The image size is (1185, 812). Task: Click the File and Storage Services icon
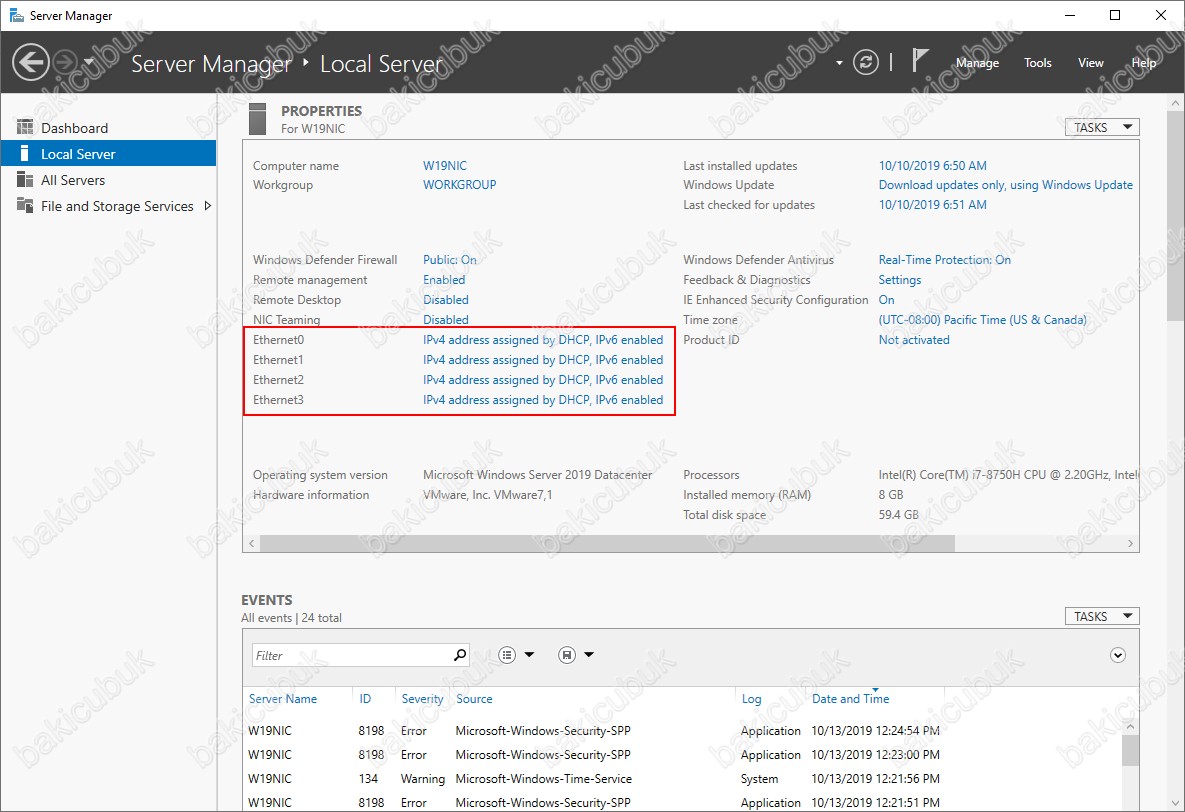(x=25, y=206)
